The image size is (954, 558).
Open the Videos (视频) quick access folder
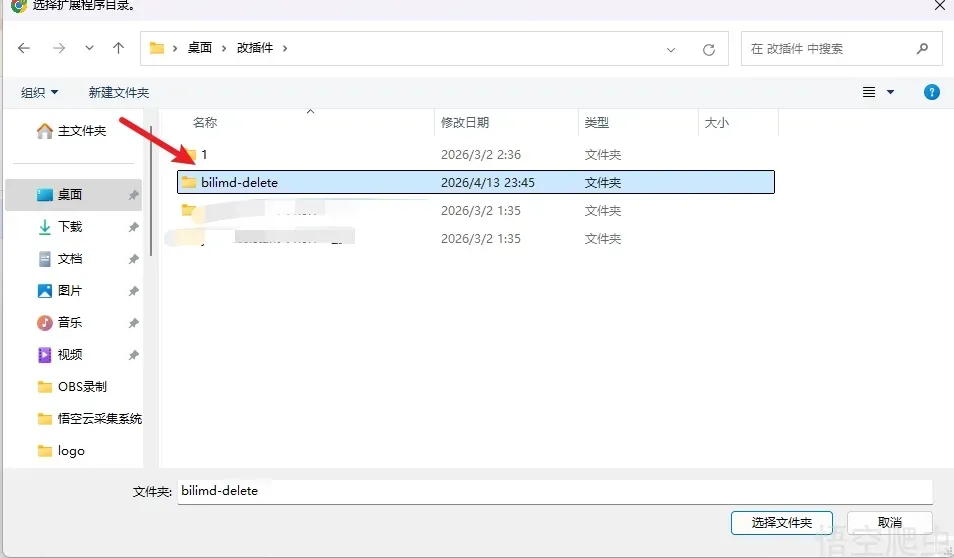(x=70, y=354)
